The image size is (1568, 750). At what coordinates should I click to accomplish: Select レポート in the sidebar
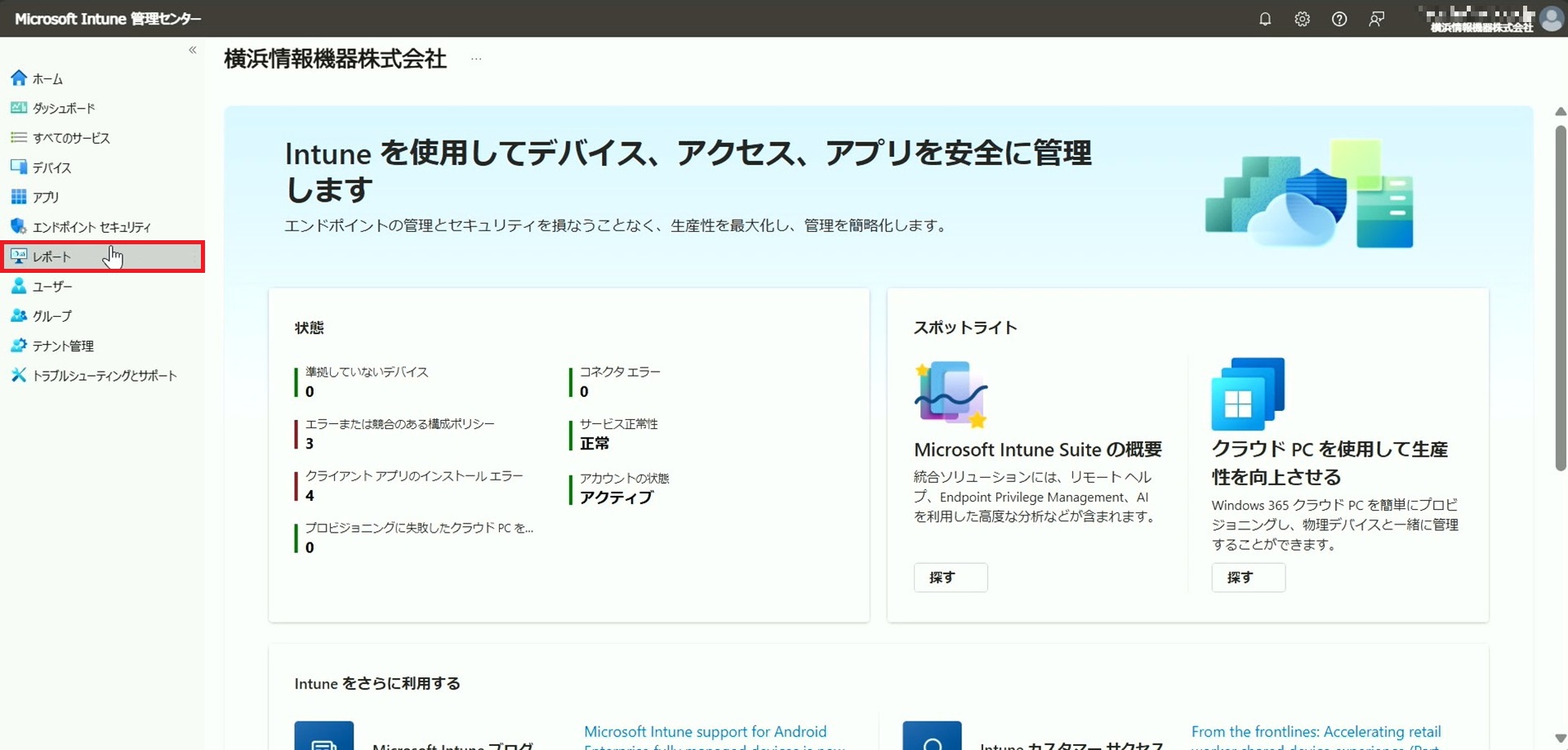click(102, 257)
